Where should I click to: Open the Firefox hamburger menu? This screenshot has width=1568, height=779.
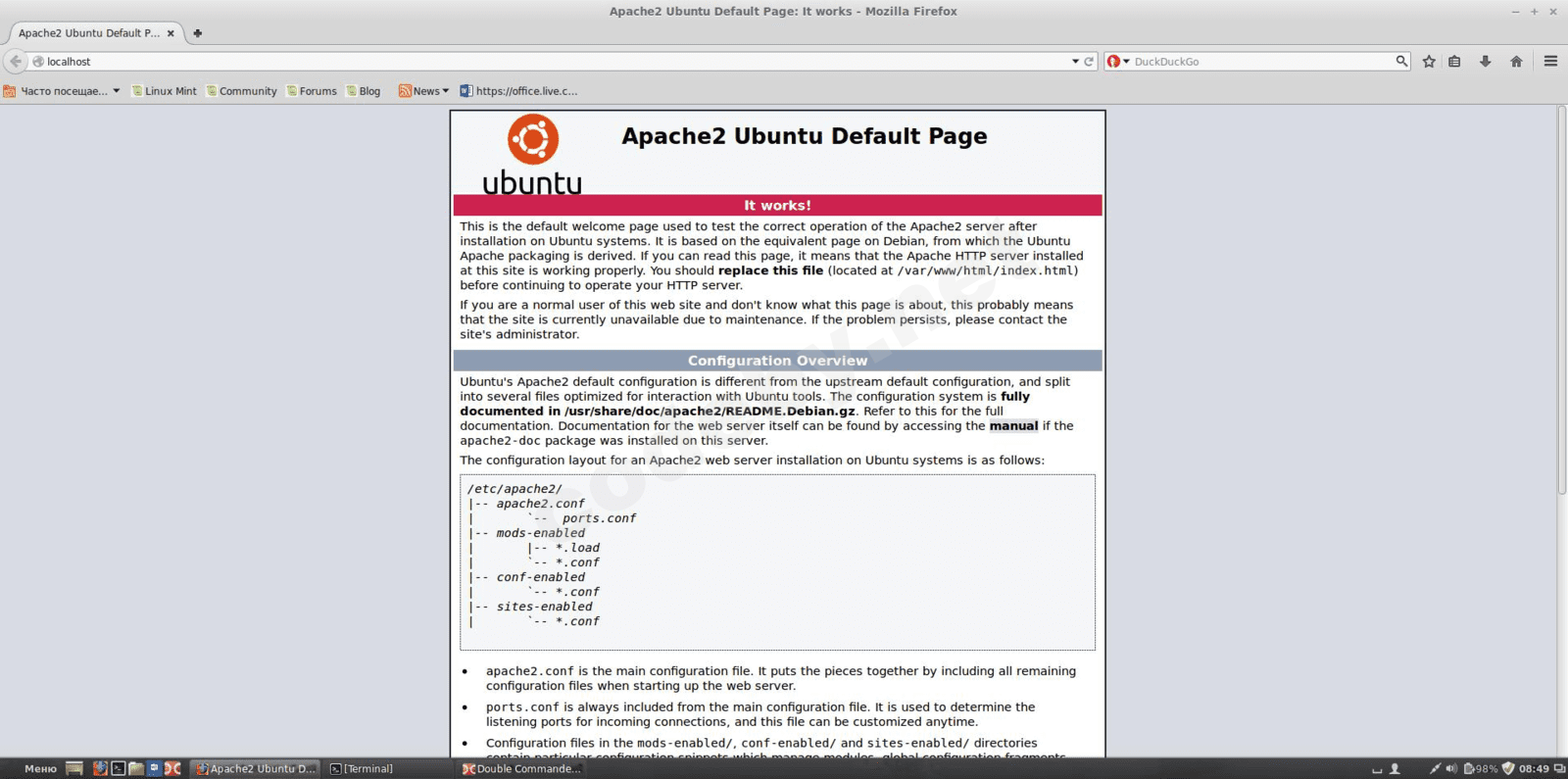pyautogui.click(x=1550, y=62)
